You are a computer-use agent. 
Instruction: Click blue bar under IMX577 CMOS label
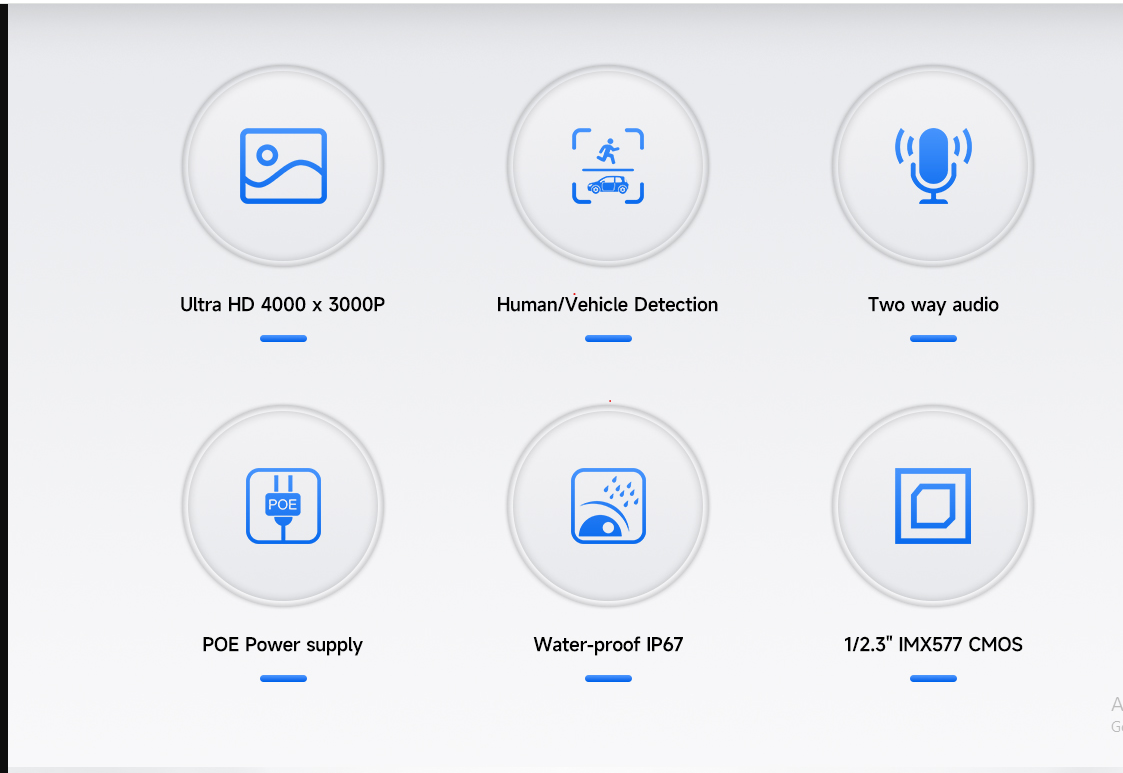point(933,678)
